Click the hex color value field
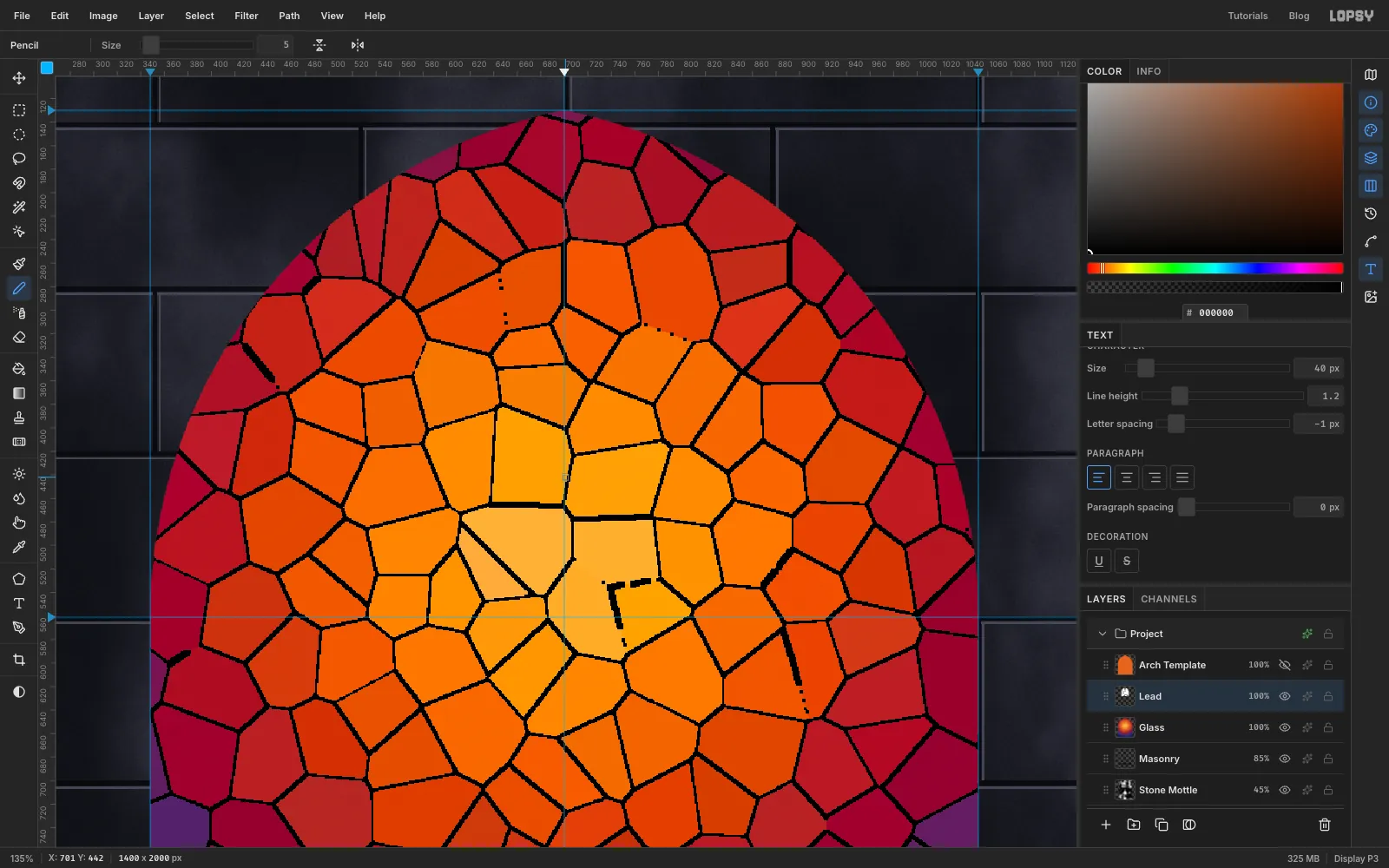The image size is (1389, 868). tap(1215, 312)
